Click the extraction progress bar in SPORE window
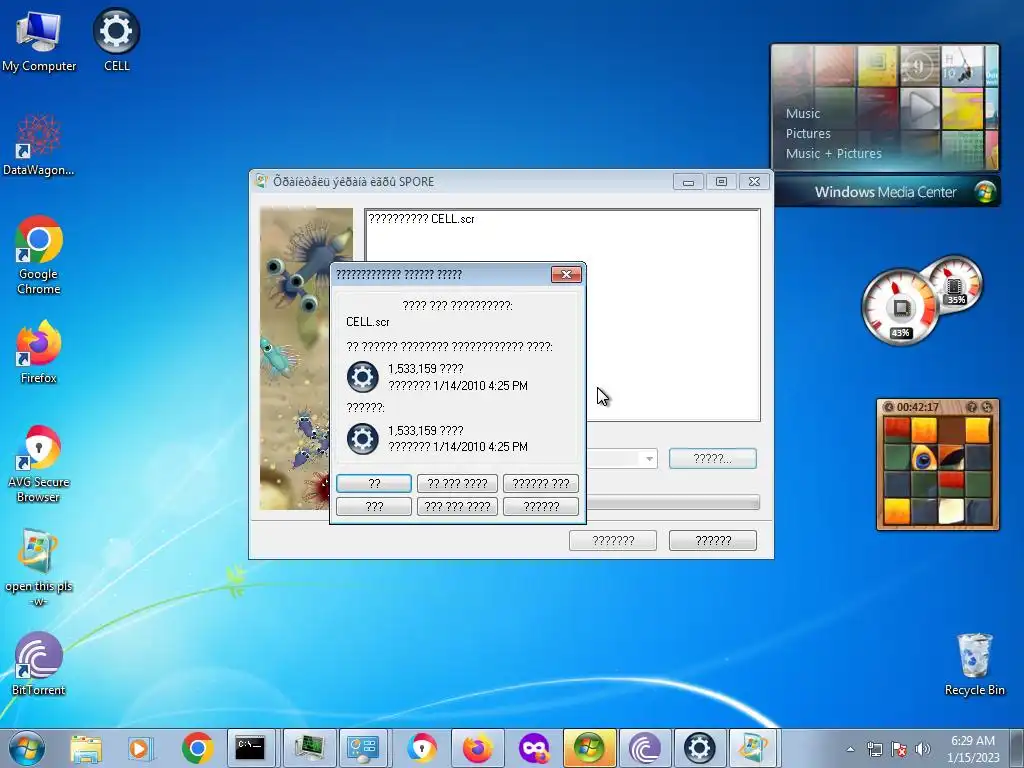 coord(673,502)
